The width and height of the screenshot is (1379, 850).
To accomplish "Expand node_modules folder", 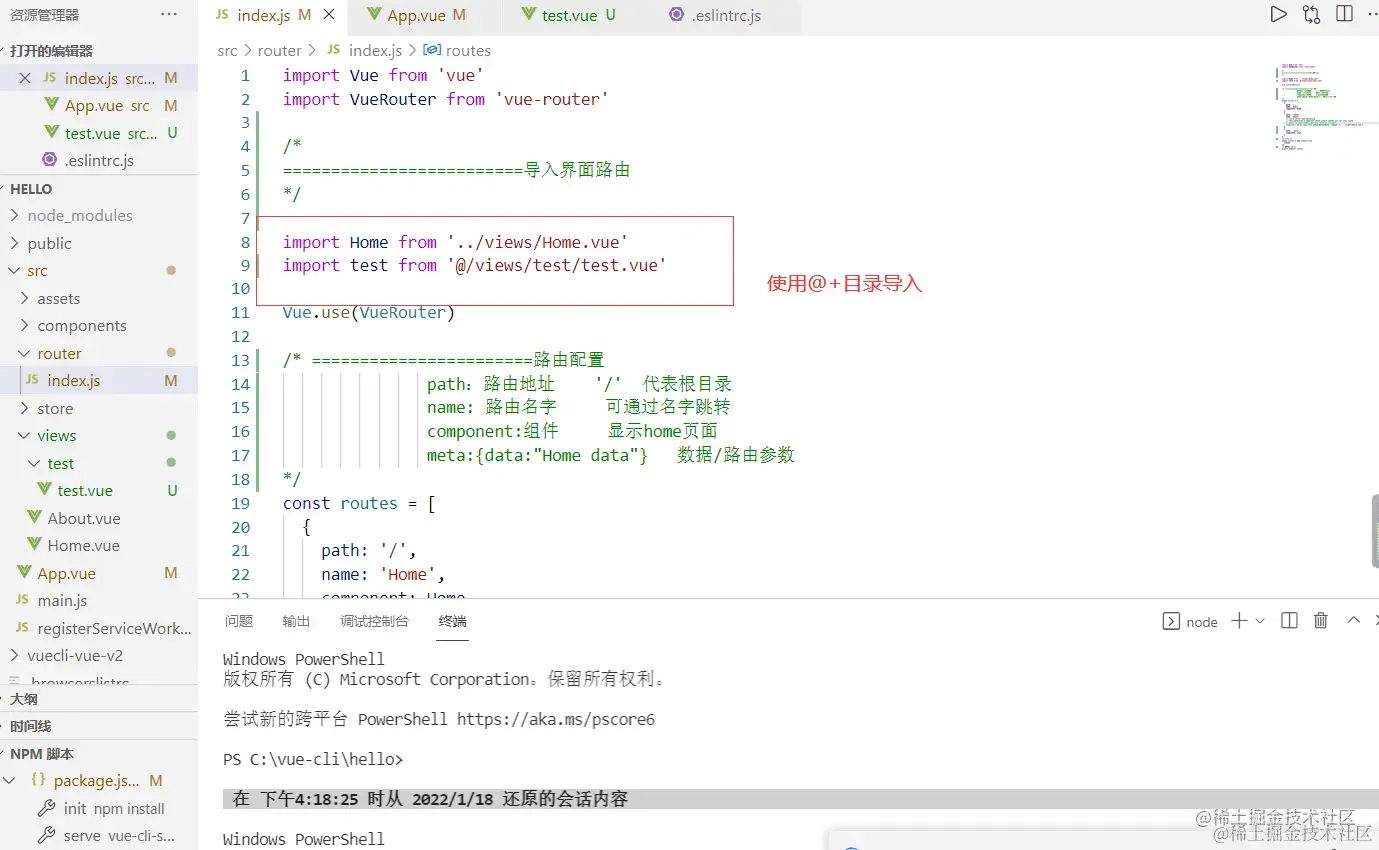I will [x=79, y=215].
